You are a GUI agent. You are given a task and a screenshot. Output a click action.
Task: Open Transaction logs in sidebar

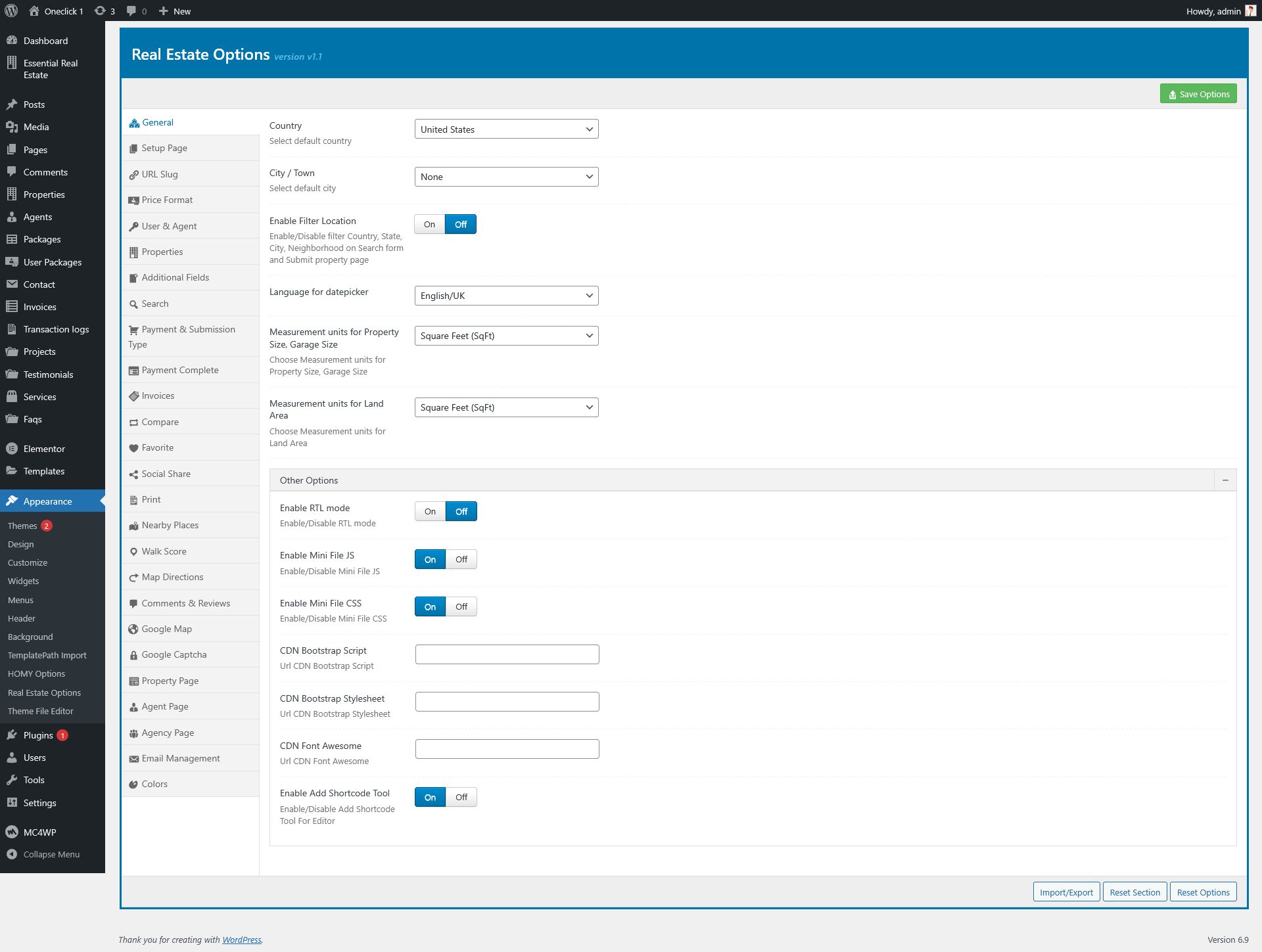53,329
